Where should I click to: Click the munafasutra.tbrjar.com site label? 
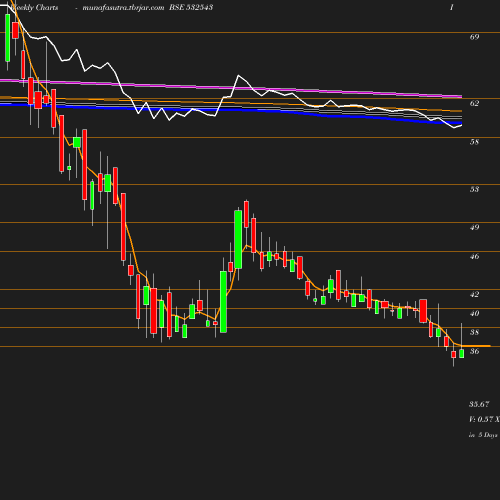[123, 7]
